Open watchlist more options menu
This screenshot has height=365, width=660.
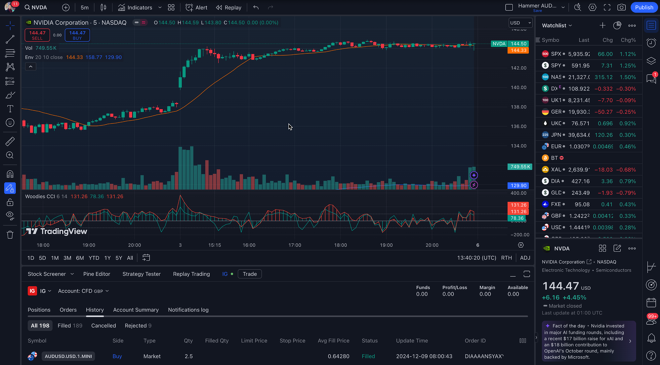(632, 26)
